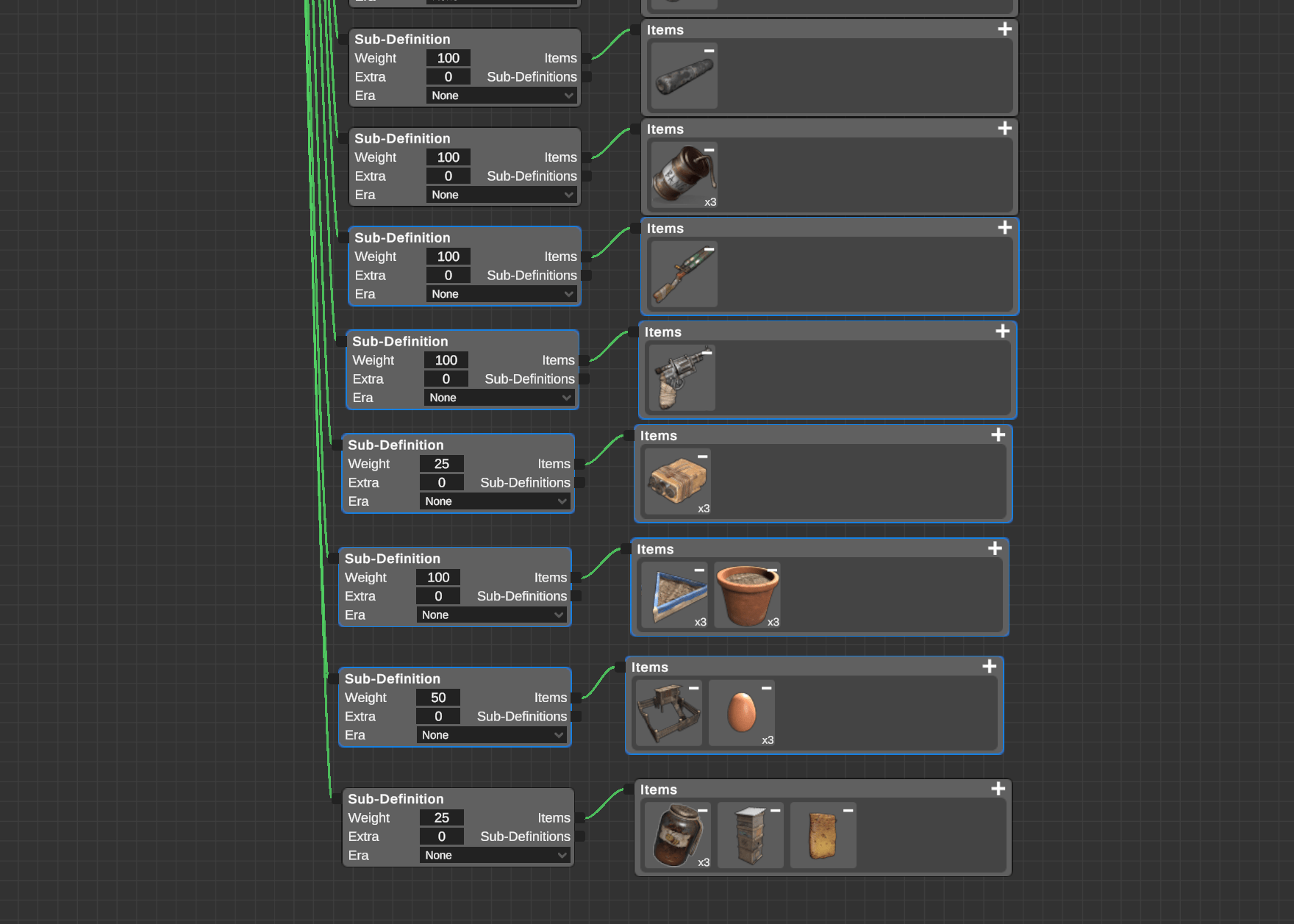Edit the Extra value on the flamethrower Sub-Definition
1294x924 pixels.
pos(448,274)
